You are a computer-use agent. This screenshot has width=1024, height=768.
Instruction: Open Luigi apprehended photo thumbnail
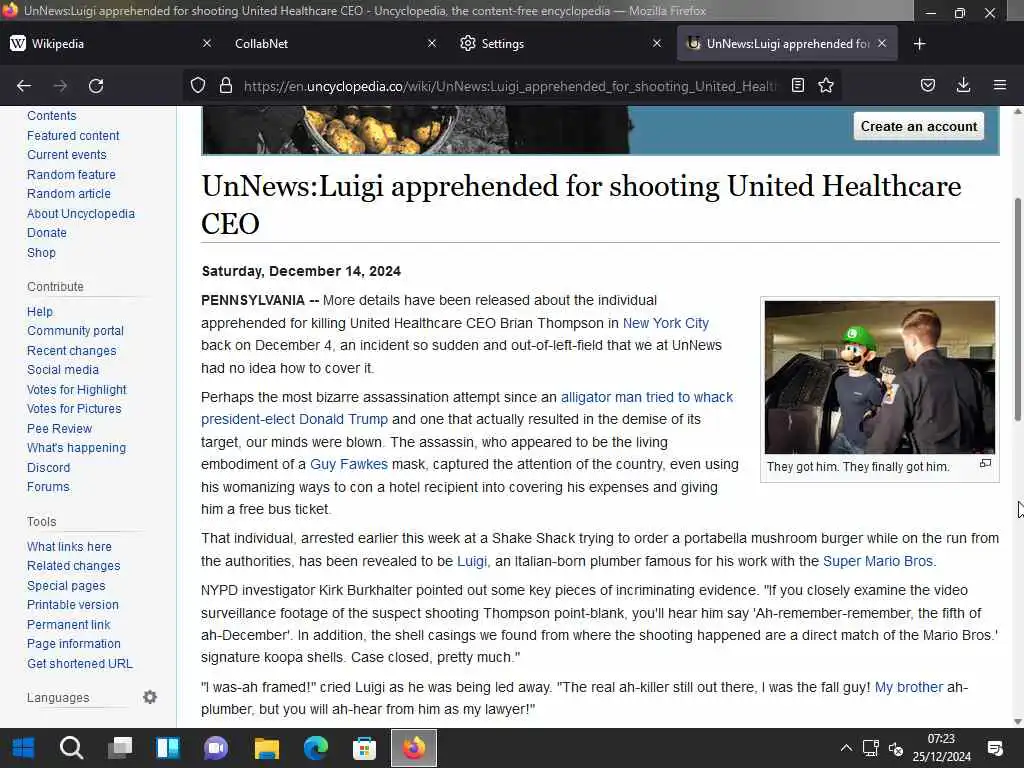coord(880,377)
